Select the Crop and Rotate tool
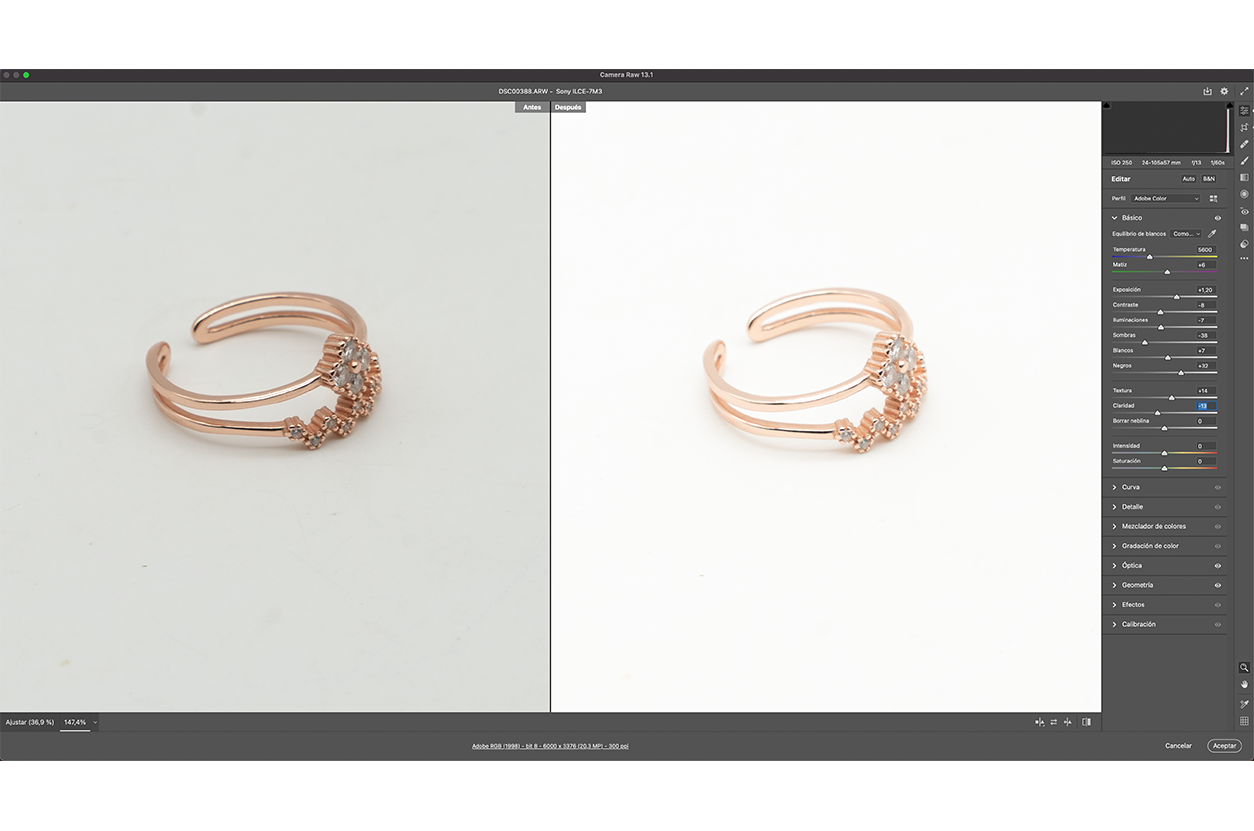The width and height of the screenshot is (1254, 831). click(x=1244, y=127)
